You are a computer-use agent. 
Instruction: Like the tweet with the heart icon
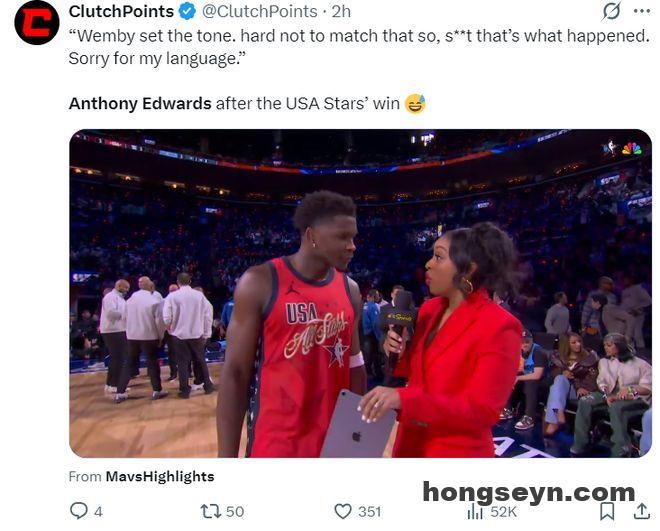click(343, 511)
